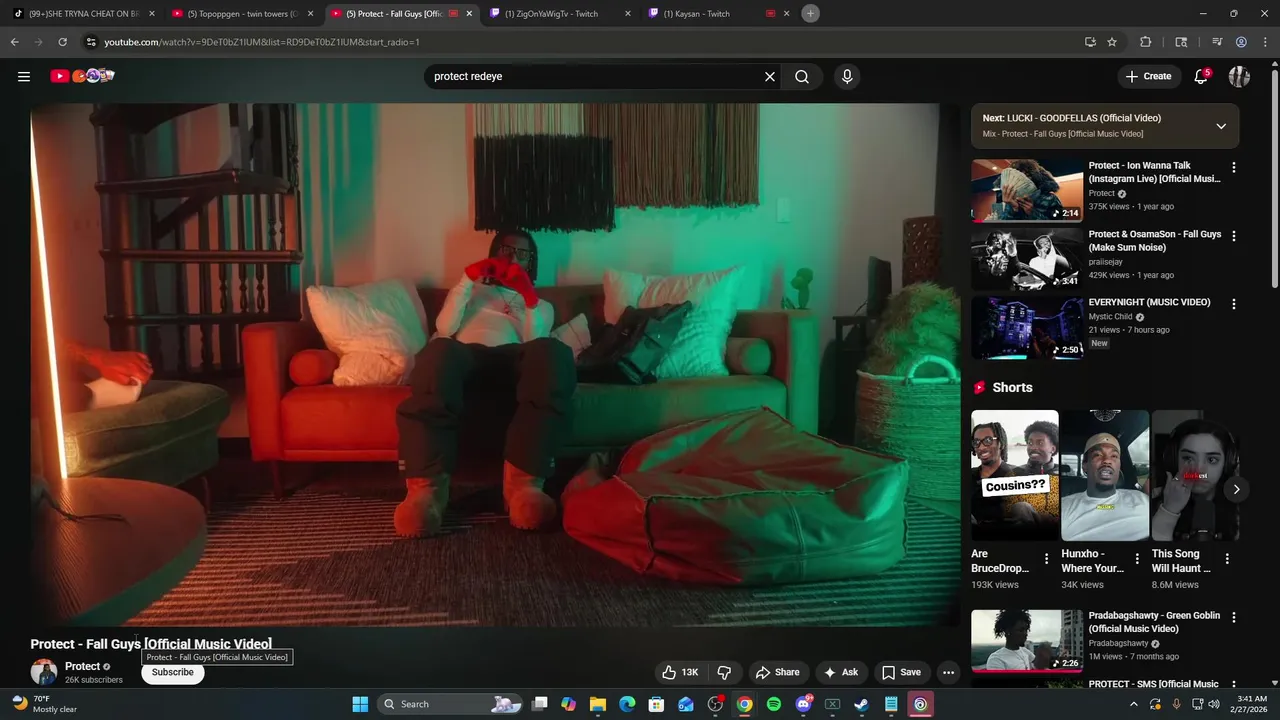Open Discord from the taskbar

[x=803, y=704]
